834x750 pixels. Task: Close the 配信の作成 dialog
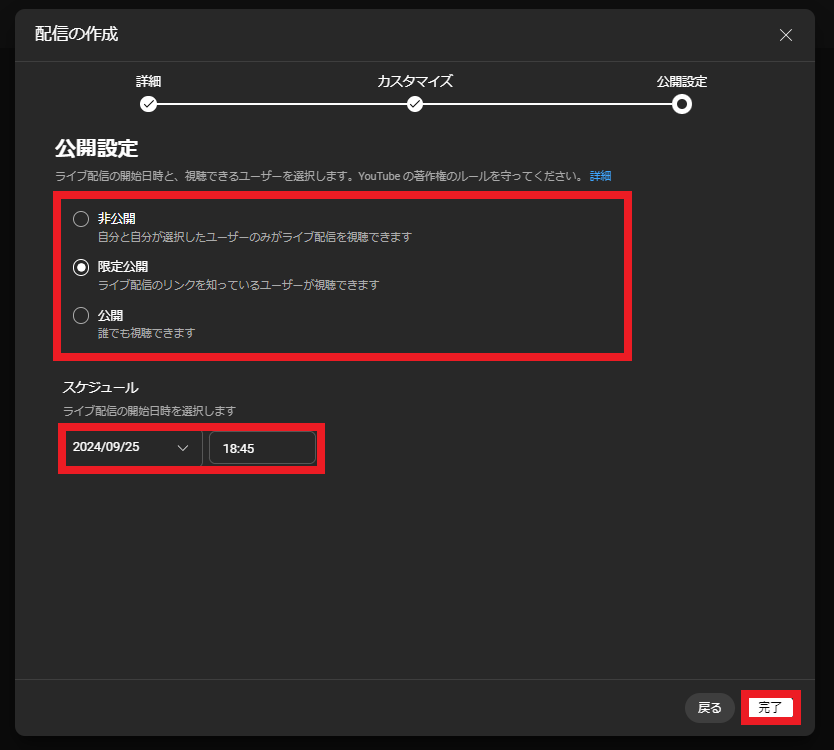[x=786, y=35]
